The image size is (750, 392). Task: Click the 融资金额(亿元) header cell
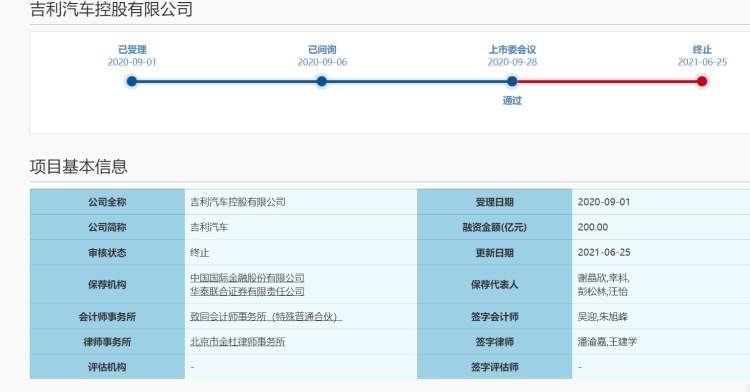click(494, 227)
